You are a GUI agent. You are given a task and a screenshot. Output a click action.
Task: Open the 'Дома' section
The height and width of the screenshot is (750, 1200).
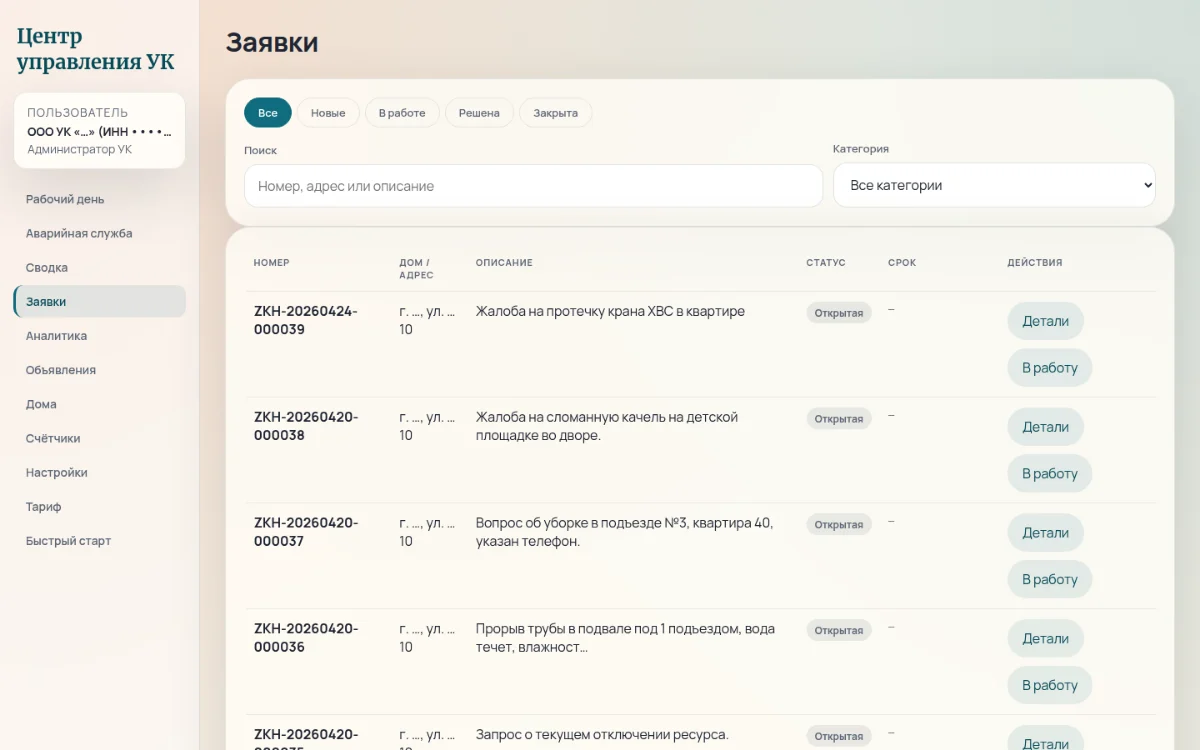[100, 404]
